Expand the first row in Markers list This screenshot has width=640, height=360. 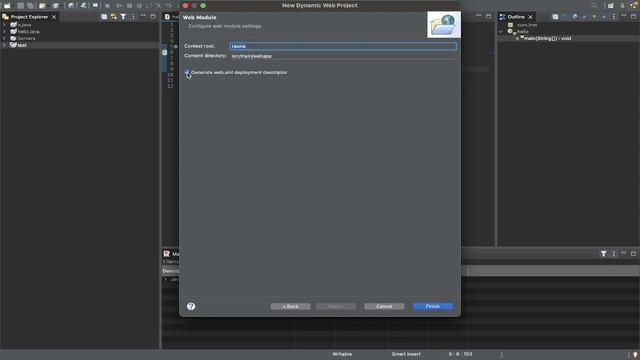pyautogui.click(x=165, y=279)
